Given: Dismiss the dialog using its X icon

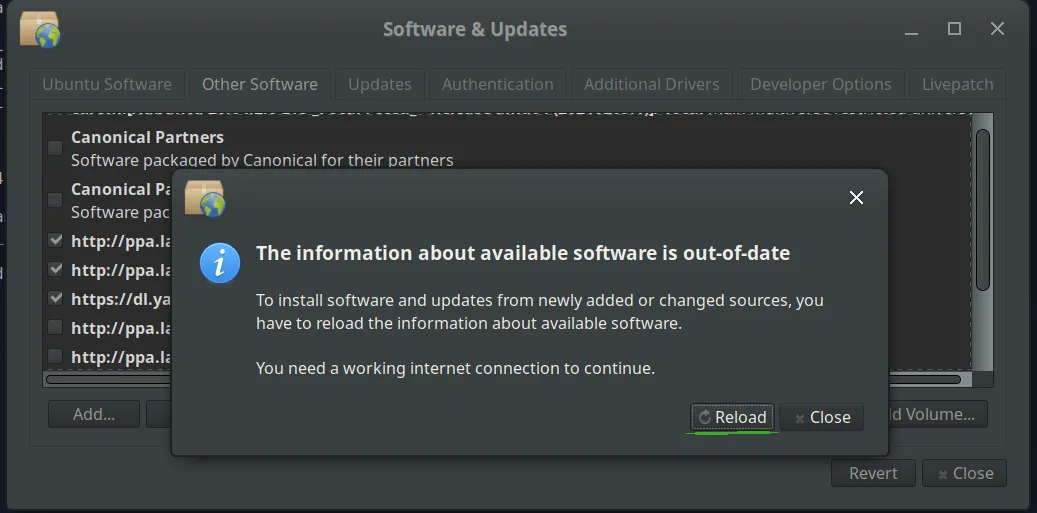Looking at the screenshot, I should (856, 198).
